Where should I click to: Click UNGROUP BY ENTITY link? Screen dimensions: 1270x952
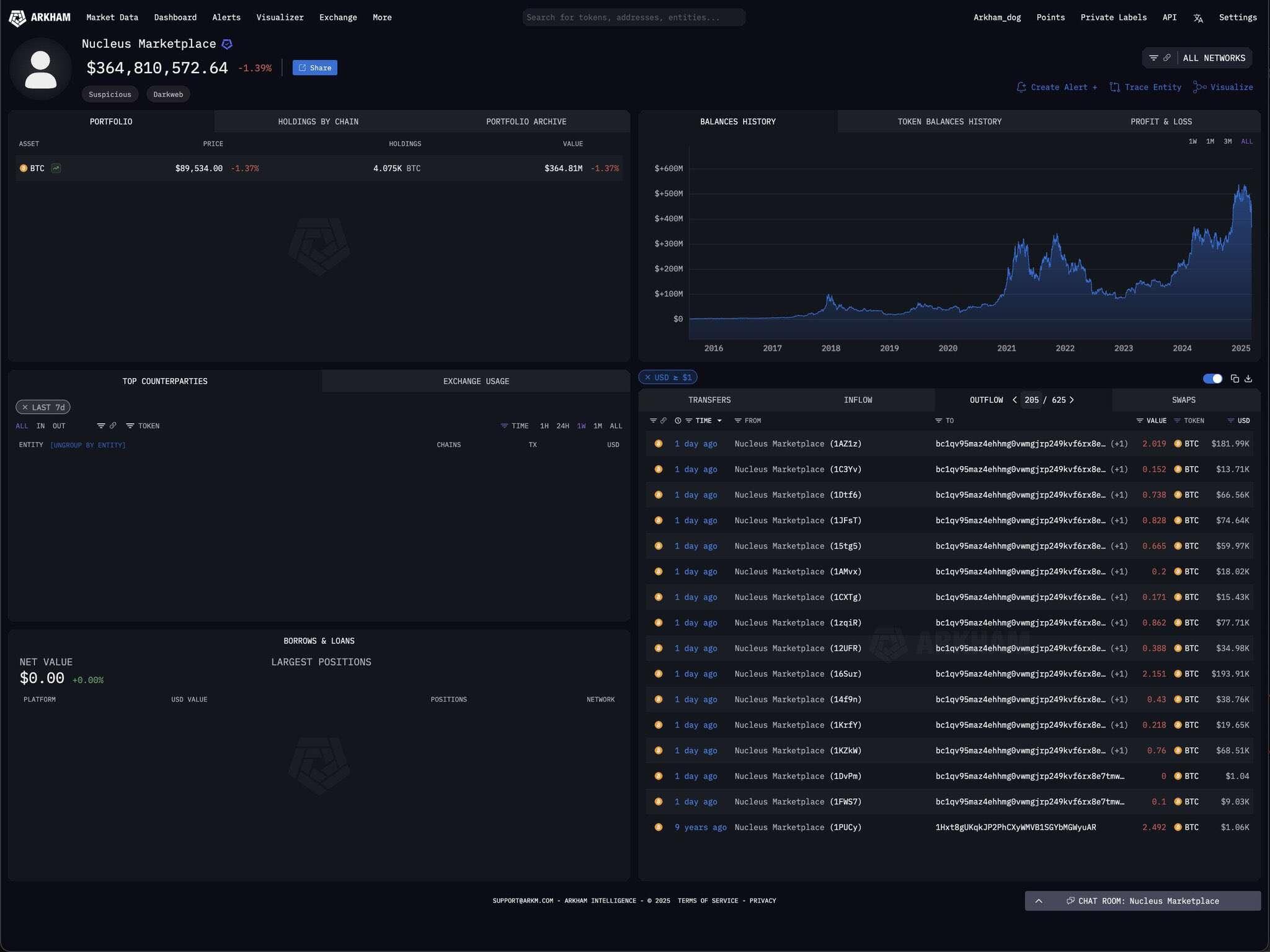pyautogui.click(x=87, y=445)
